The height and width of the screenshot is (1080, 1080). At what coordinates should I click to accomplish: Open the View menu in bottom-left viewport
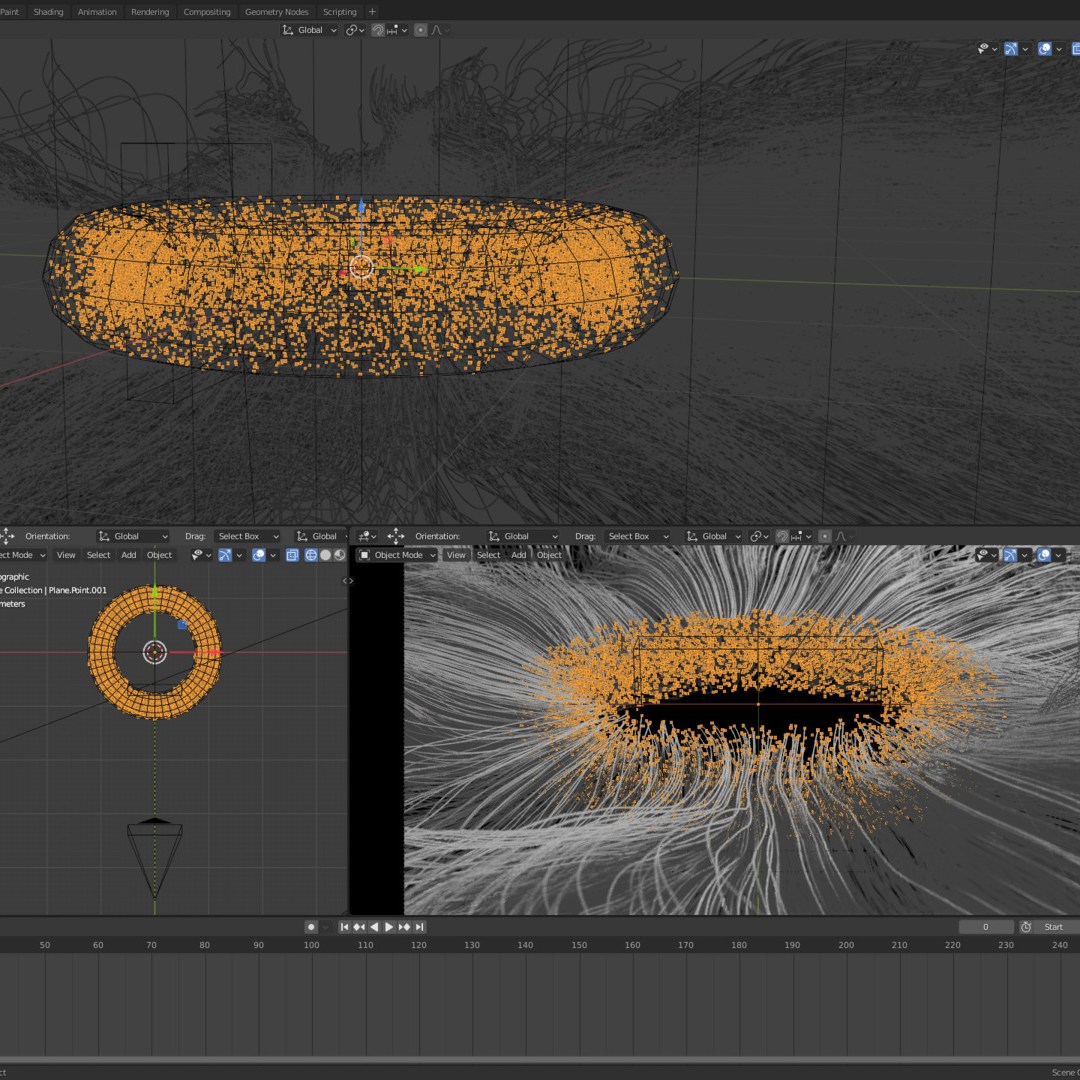pyautogui.click(x=66, y=555)
